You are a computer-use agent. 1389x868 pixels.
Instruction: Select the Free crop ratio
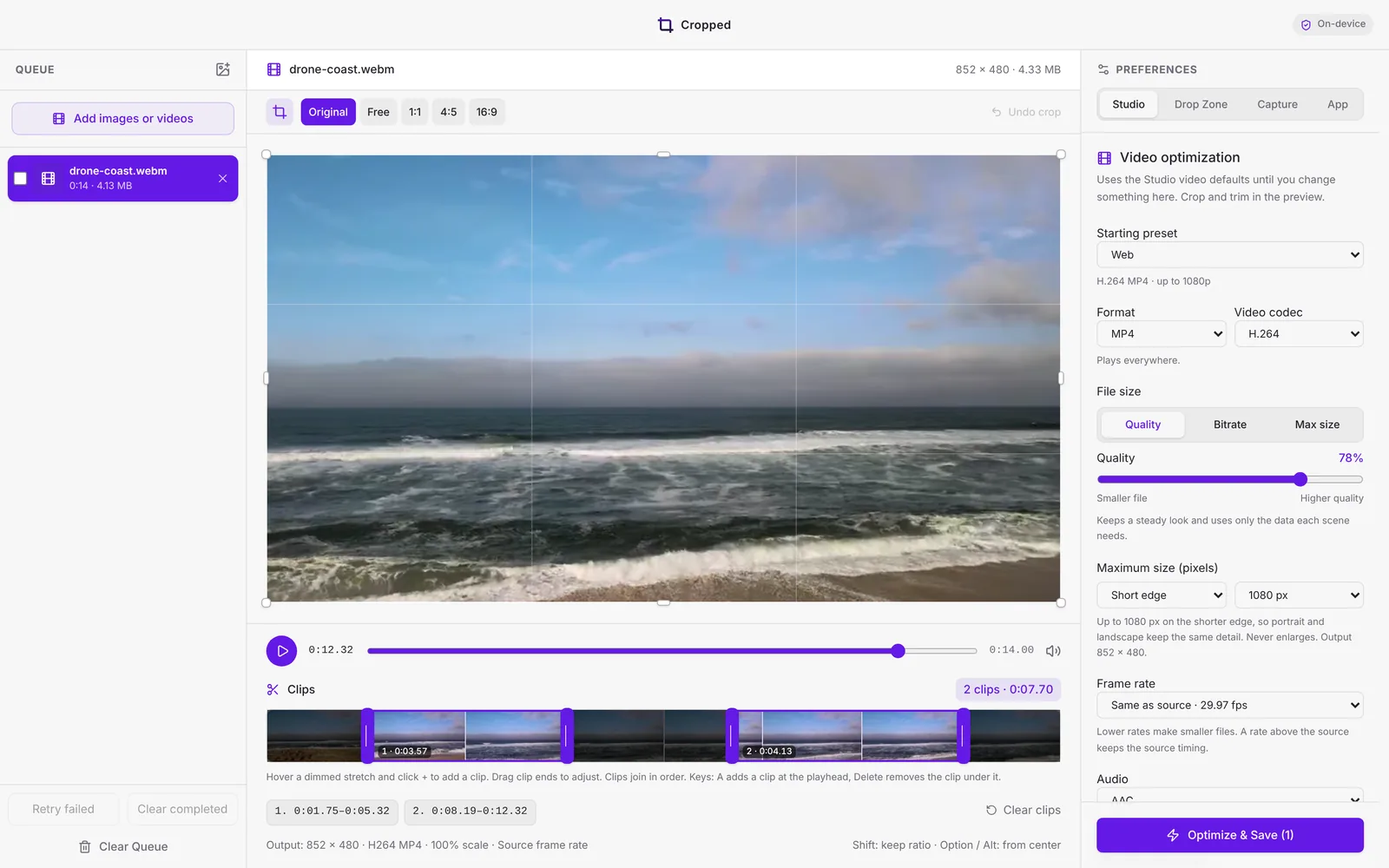tap(379, 112)
